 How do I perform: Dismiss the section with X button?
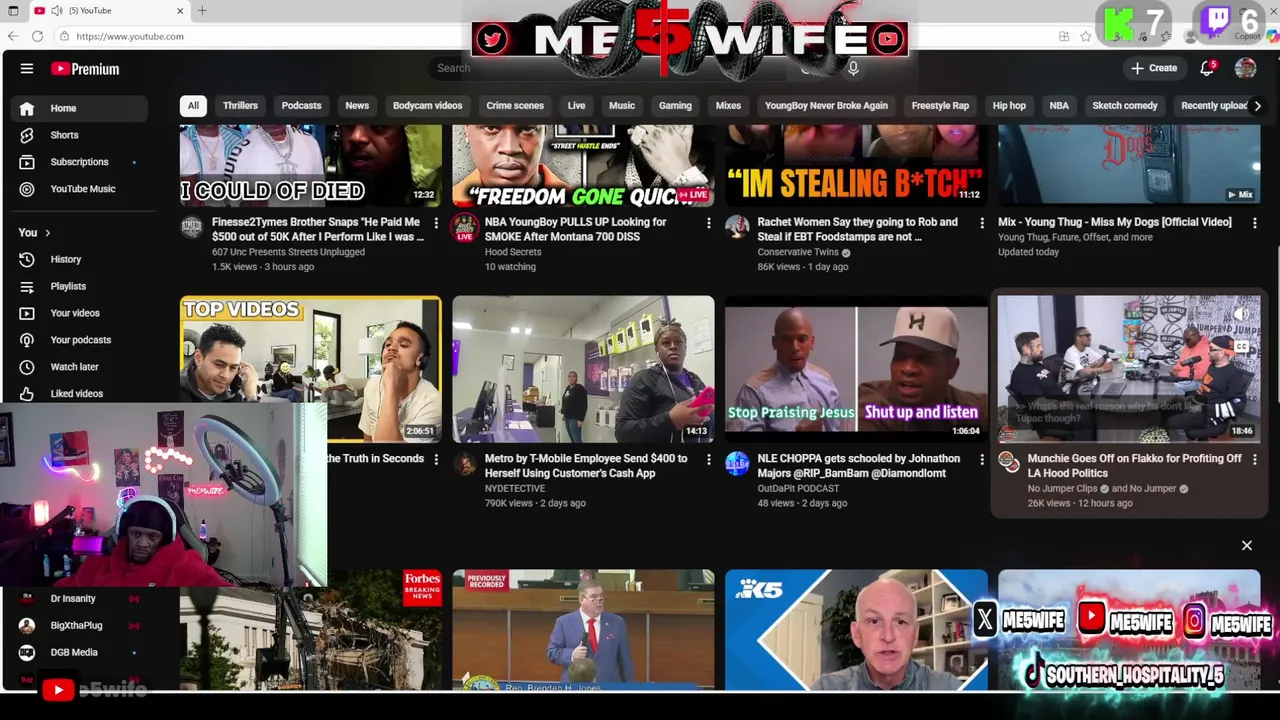[x=1246, y=545]
